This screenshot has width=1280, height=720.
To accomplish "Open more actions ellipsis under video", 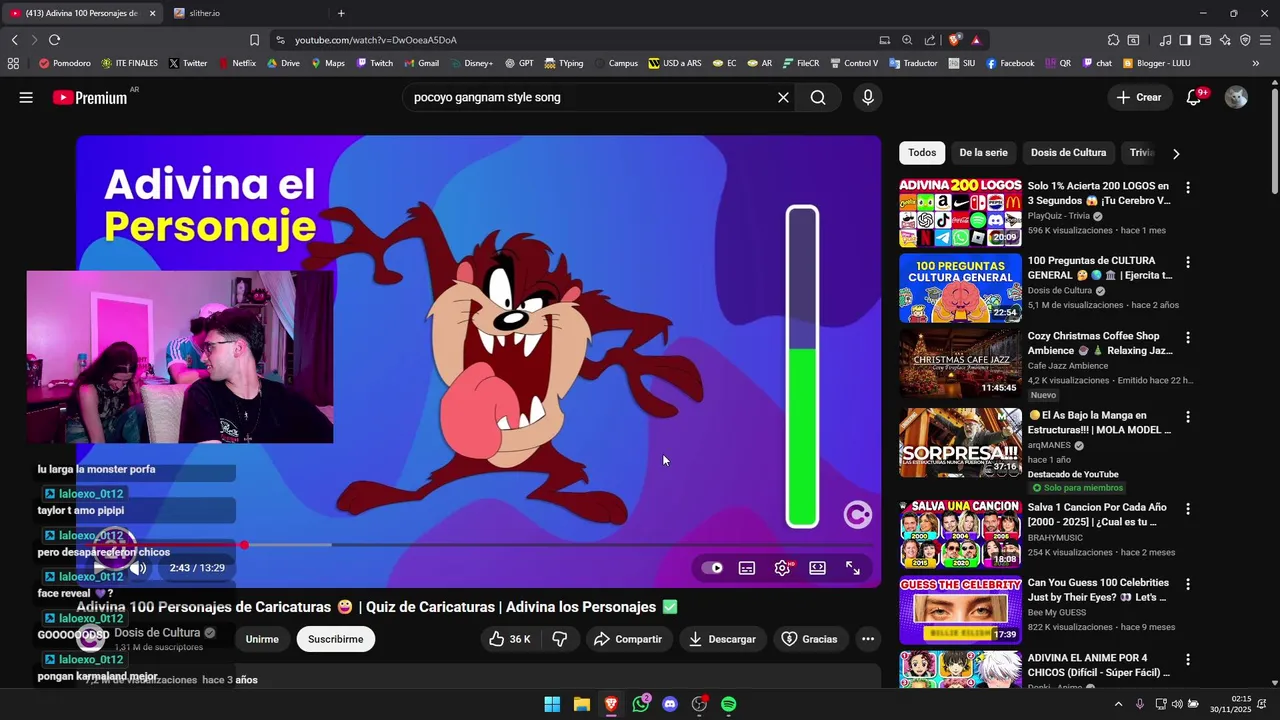I will click(868, 639).
